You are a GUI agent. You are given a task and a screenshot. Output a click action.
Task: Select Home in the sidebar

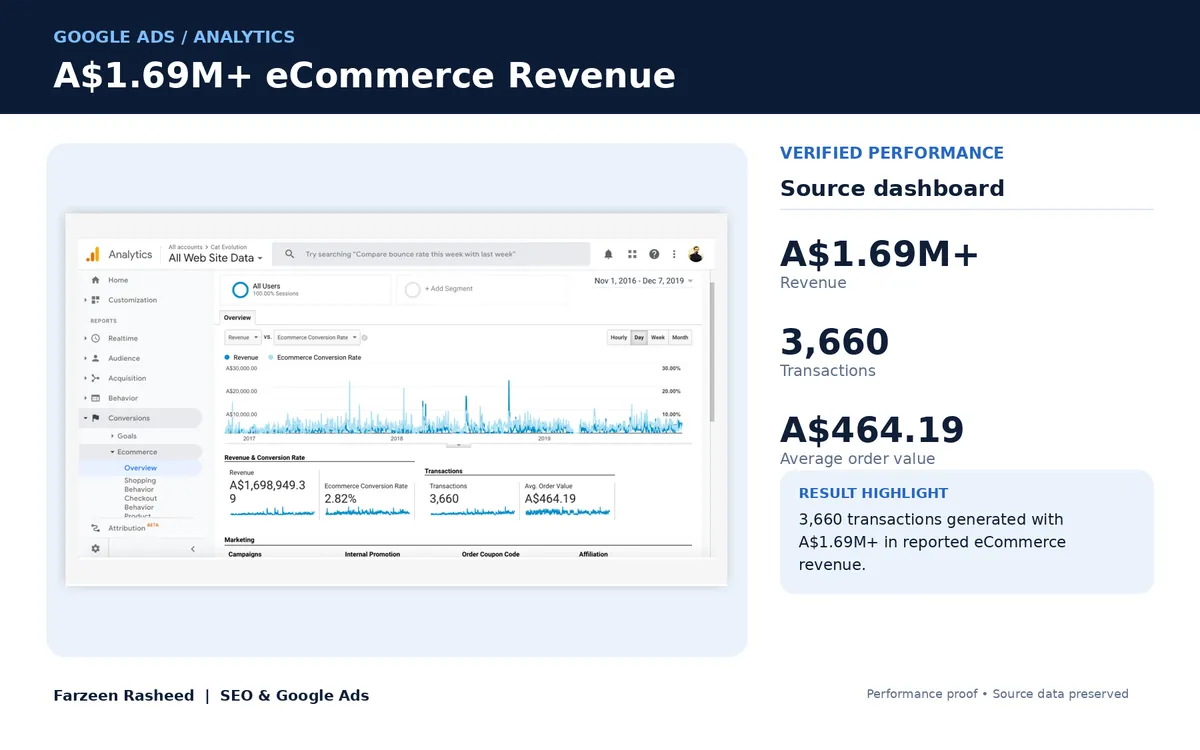pyautogui.click(x=118, y=280)
